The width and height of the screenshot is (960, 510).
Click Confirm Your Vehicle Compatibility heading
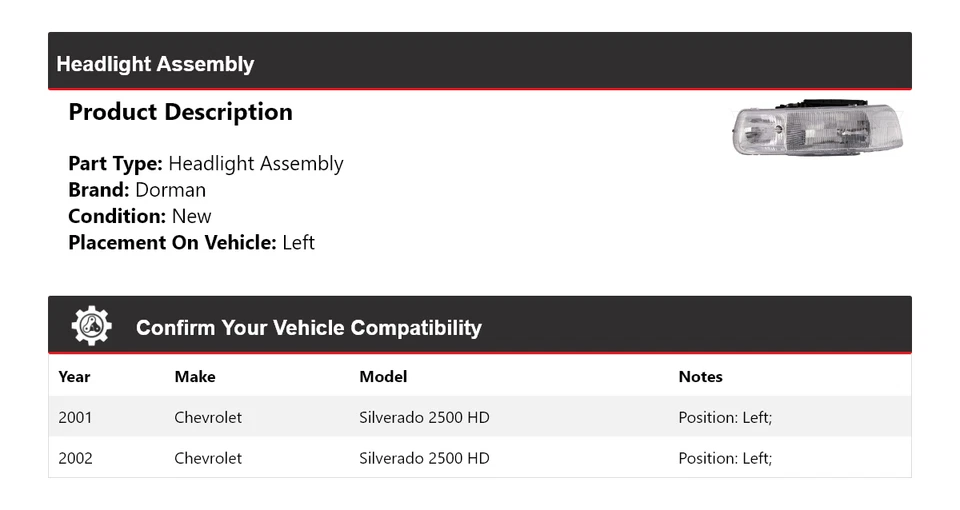click(308, 328)
